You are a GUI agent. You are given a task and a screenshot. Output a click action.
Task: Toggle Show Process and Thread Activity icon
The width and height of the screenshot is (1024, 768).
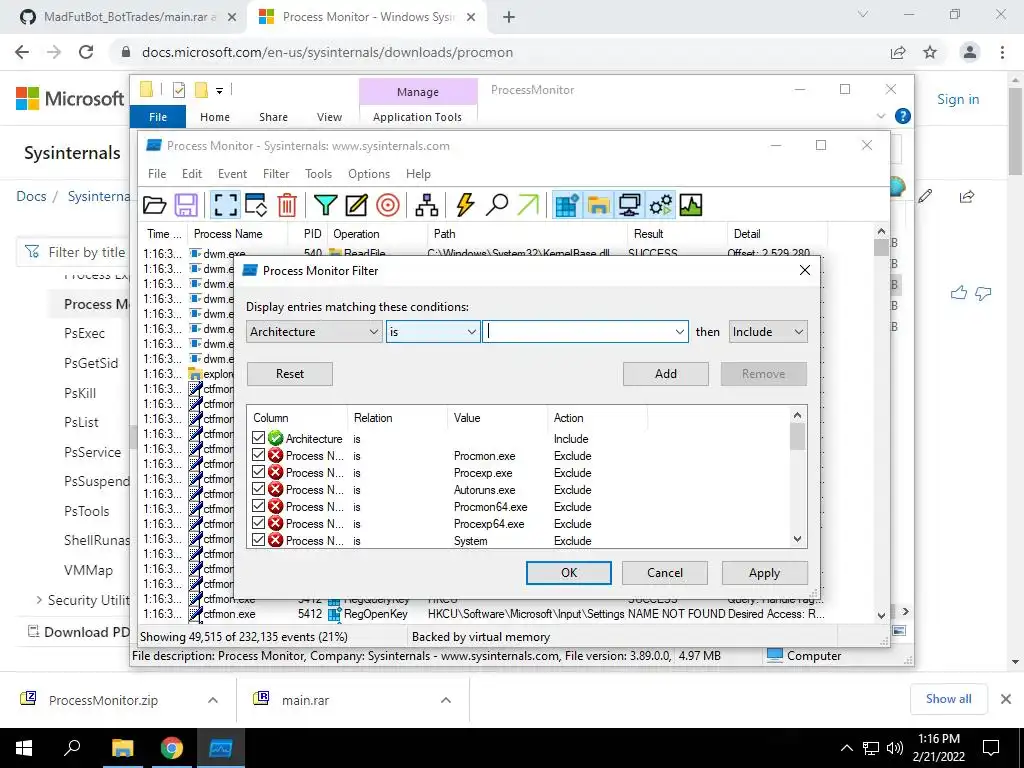[x=660, y=205]
